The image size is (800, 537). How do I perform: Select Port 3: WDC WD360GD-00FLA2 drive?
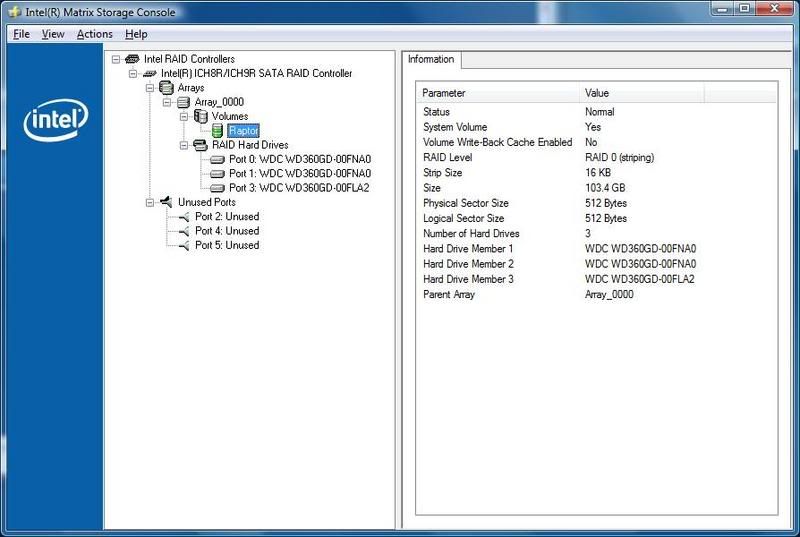pyautogui.click(x=299, y=188)
